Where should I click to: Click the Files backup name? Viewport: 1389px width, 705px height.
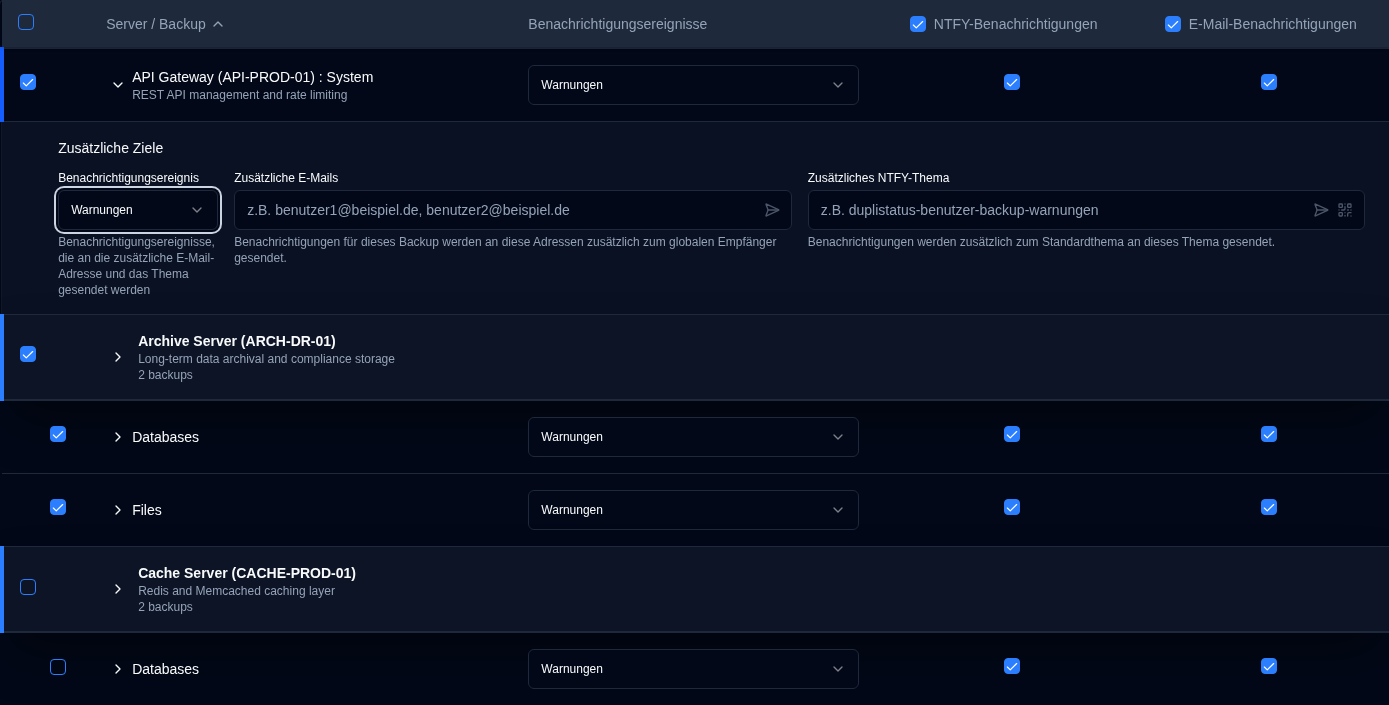click(147, 510)
